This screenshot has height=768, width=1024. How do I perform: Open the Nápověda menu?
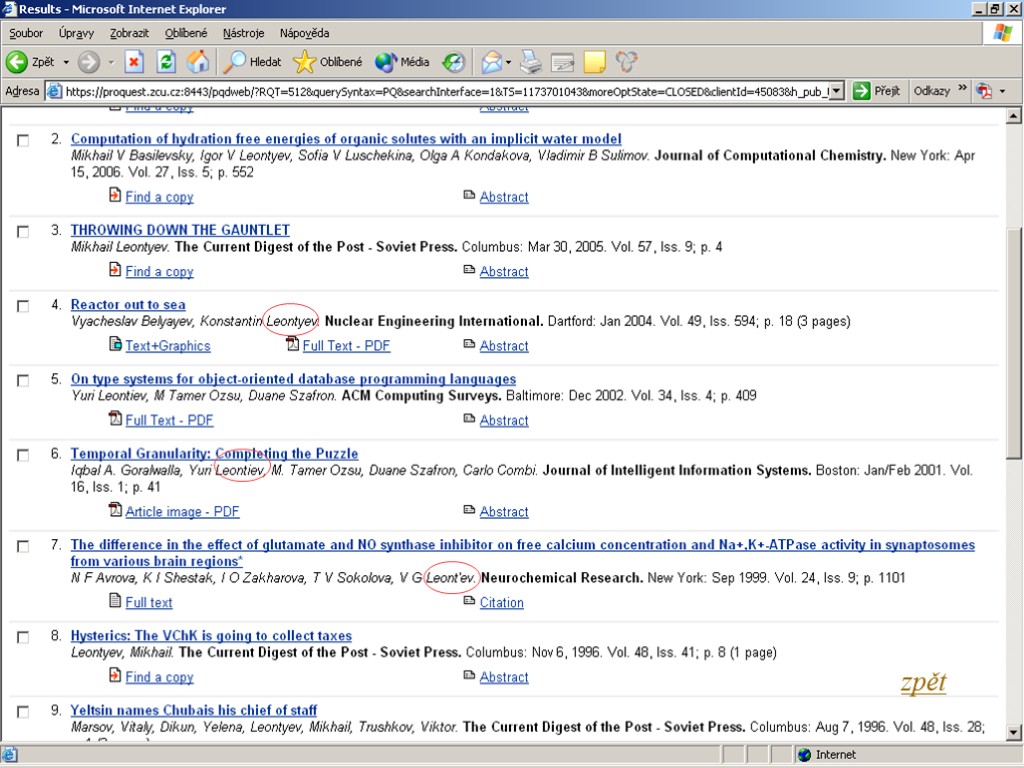304,33
